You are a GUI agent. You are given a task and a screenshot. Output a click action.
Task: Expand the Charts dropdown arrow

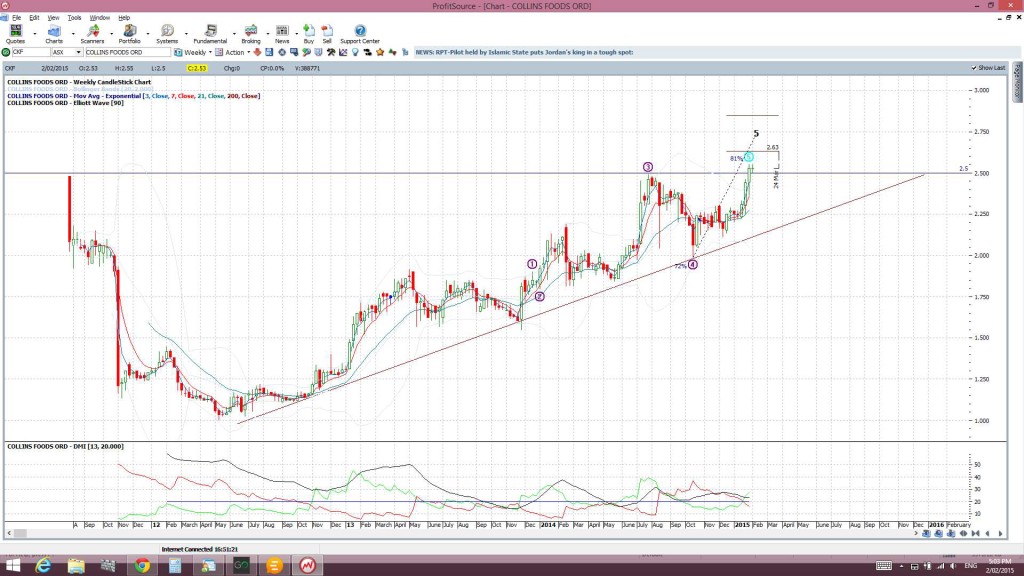[72, 33]
